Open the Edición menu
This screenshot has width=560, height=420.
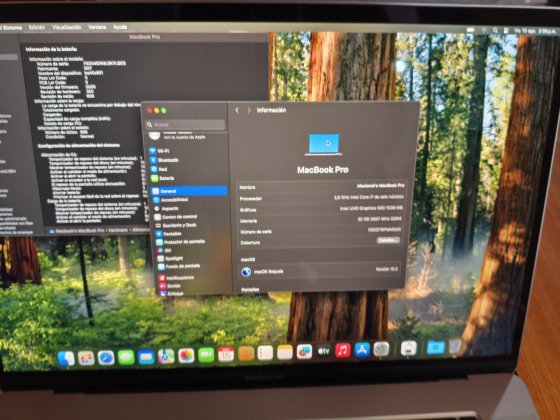click(x=37, y=27)
